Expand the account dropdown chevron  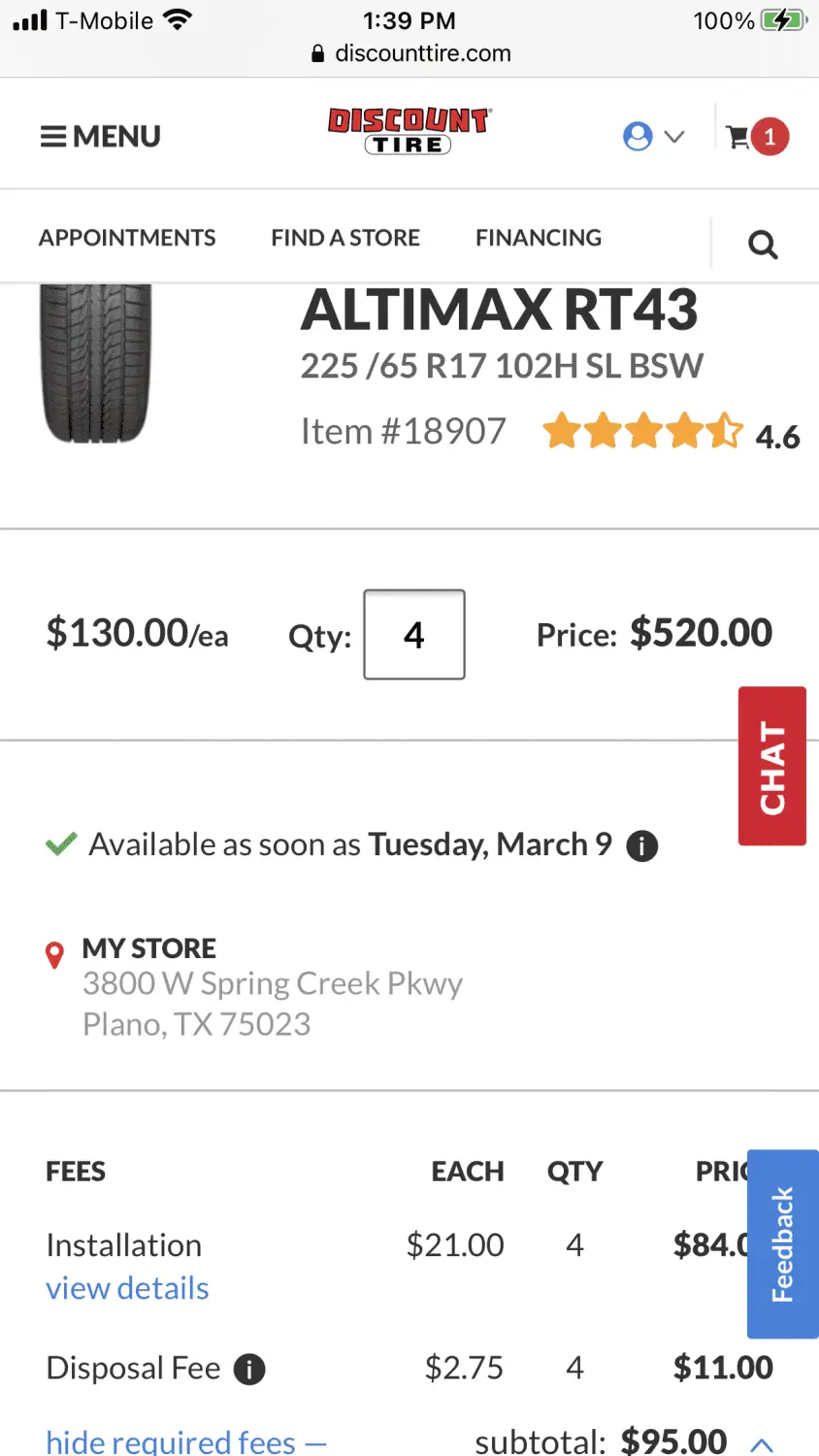click(674, 137)
